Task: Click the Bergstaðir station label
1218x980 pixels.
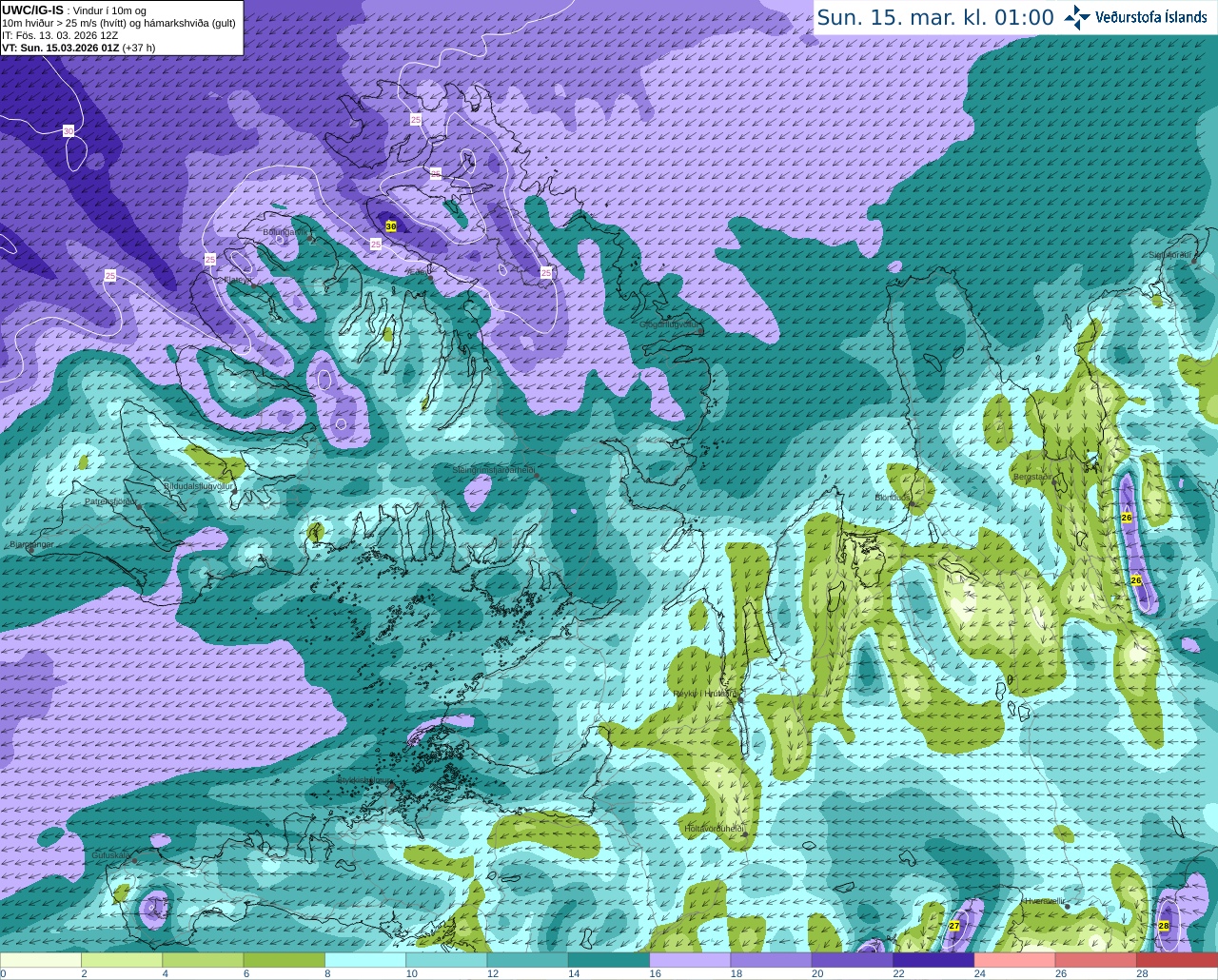Action: coord(1033,477)
